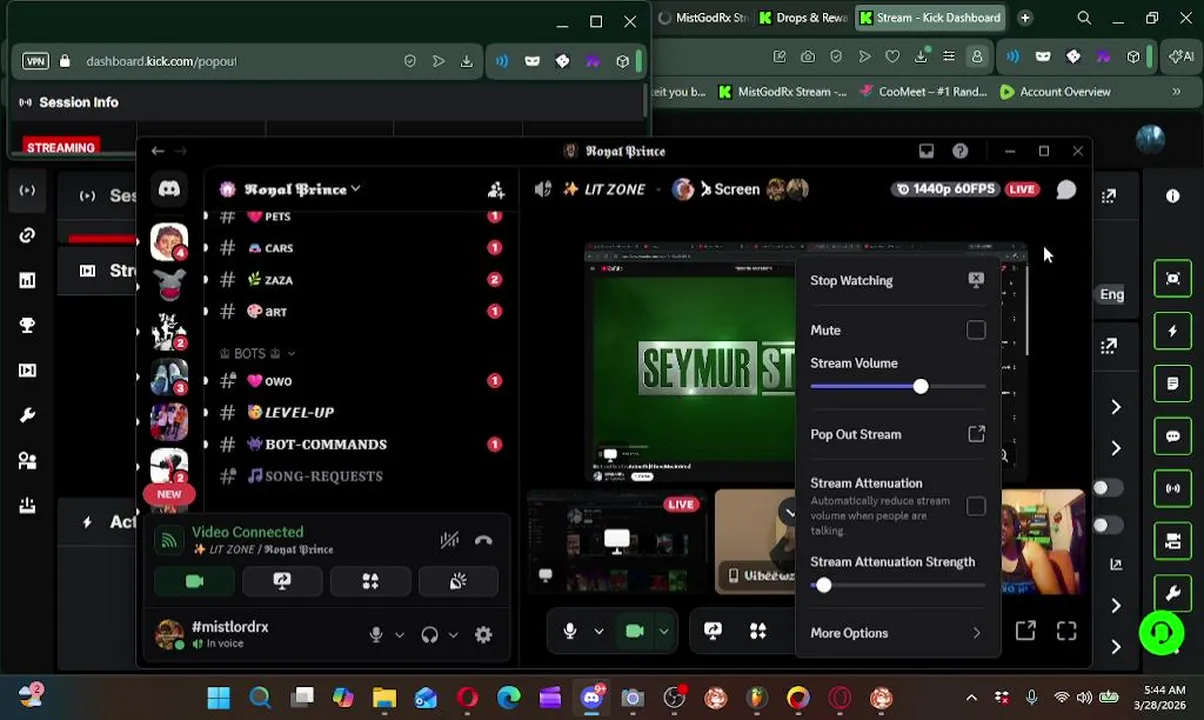Open the PETS channel
This screenshot has width=1204, height=720.
click(x=360, y=216)
